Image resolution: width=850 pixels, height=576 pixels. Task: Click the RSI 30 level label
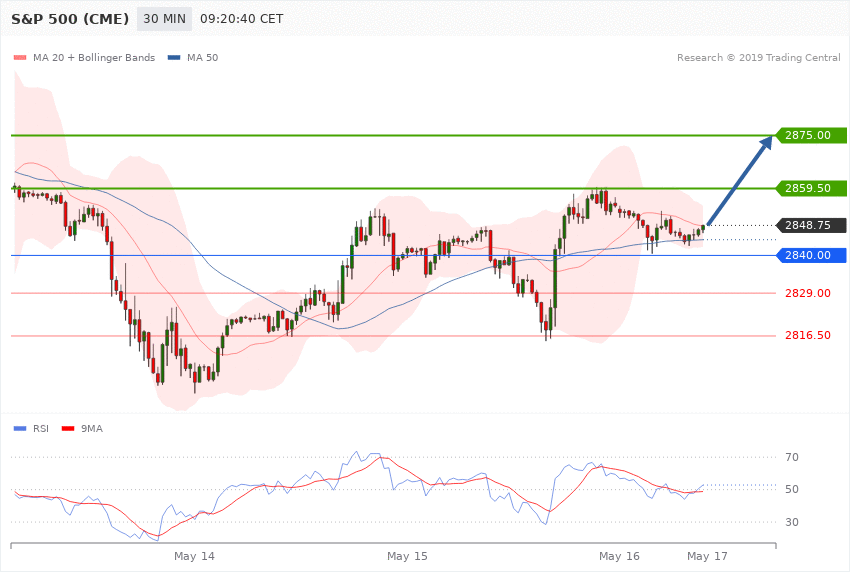[792, 522]
